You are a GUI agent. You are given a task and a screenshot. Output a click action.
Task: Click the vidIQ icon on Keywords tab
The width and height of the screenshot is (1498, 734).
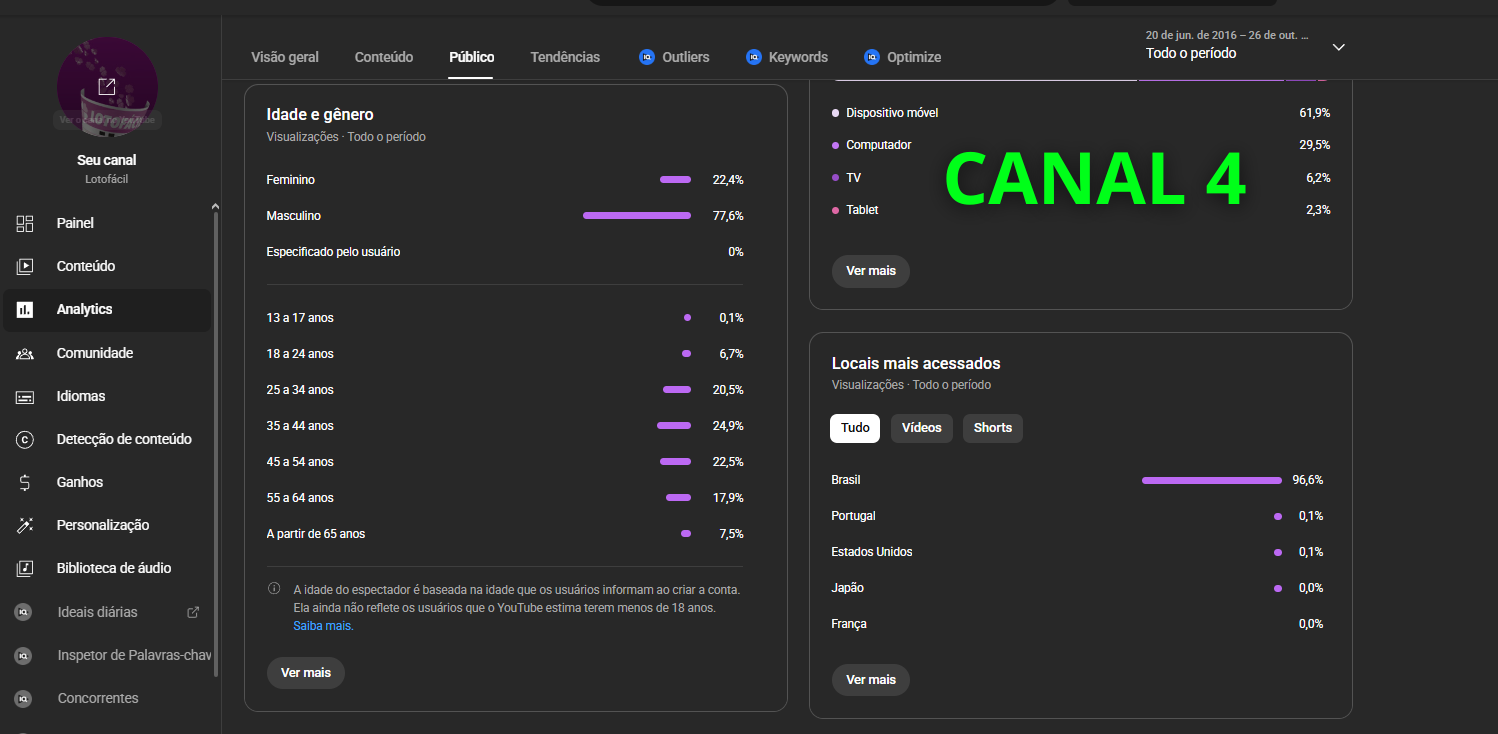754,57
